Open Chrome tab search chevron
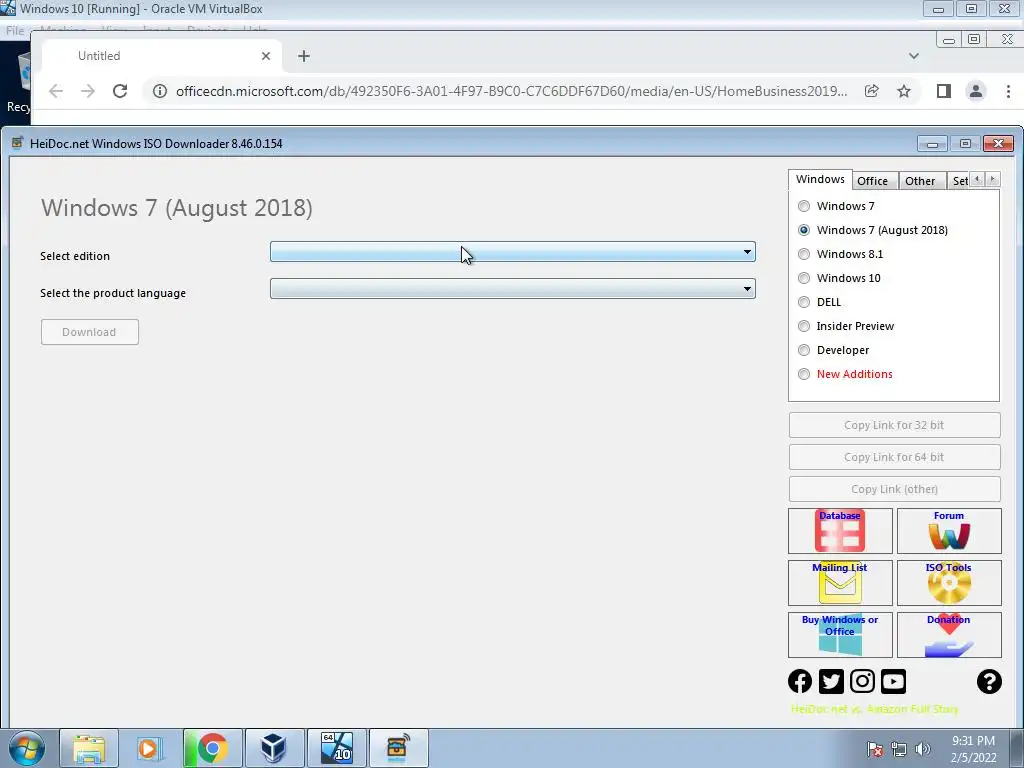Viewport: 1024px width, 768px height. tap(914, 56)
